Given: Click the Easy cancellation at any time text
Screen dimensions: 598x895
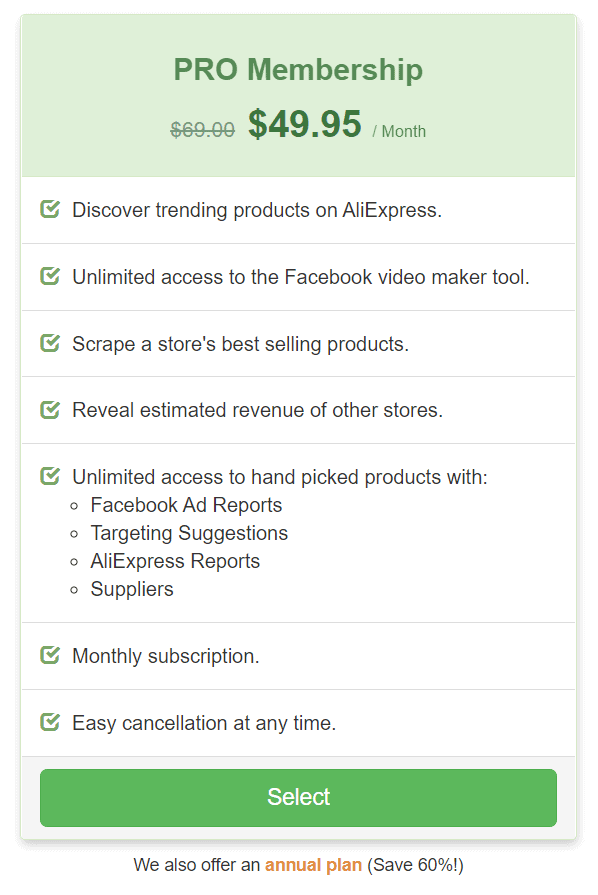Looking at the screenshot, I should [204, 723].
